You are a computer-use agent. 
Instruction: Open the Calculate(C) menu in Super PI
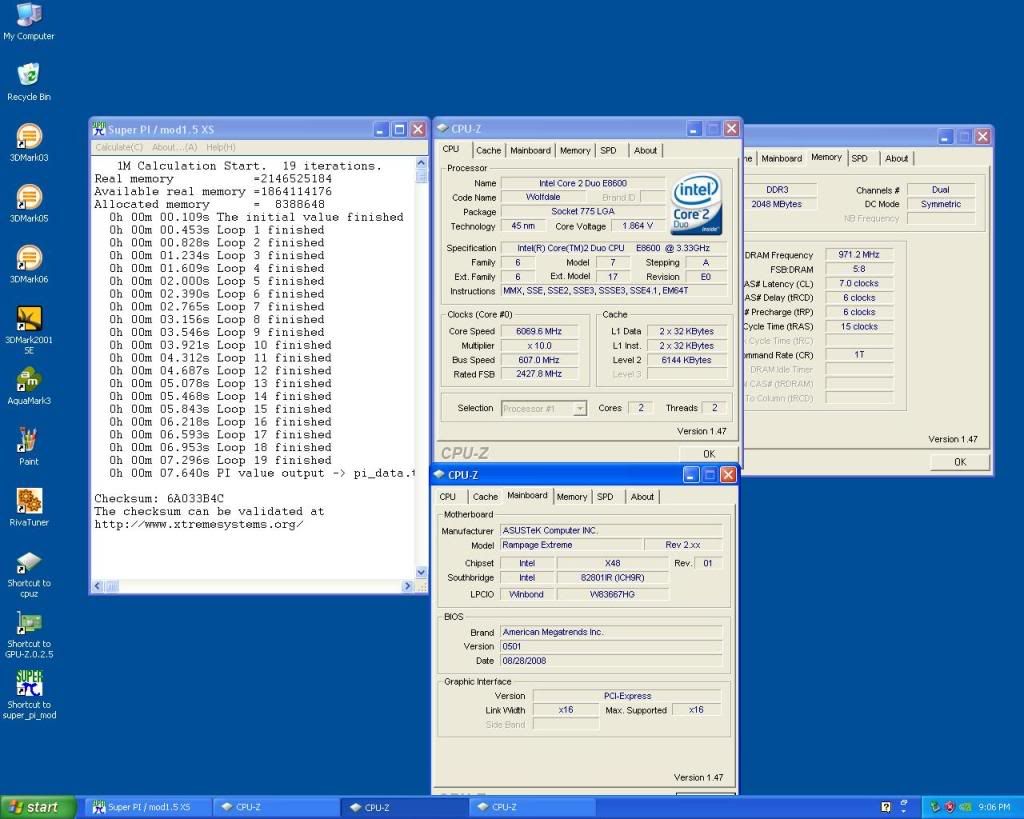tap(119, 147)
